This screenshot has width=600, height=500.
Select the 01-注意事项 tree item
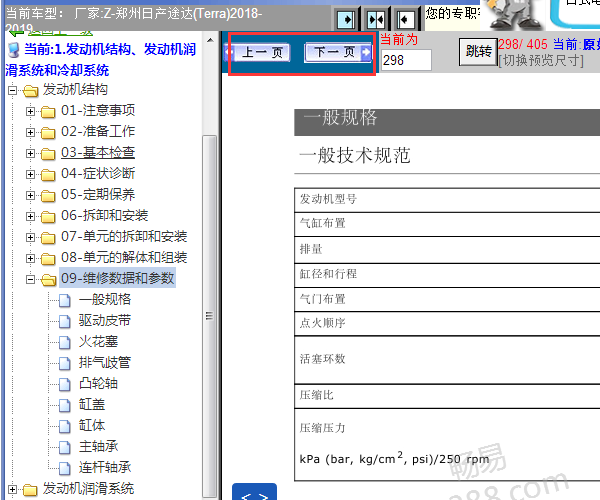point(98,111)
